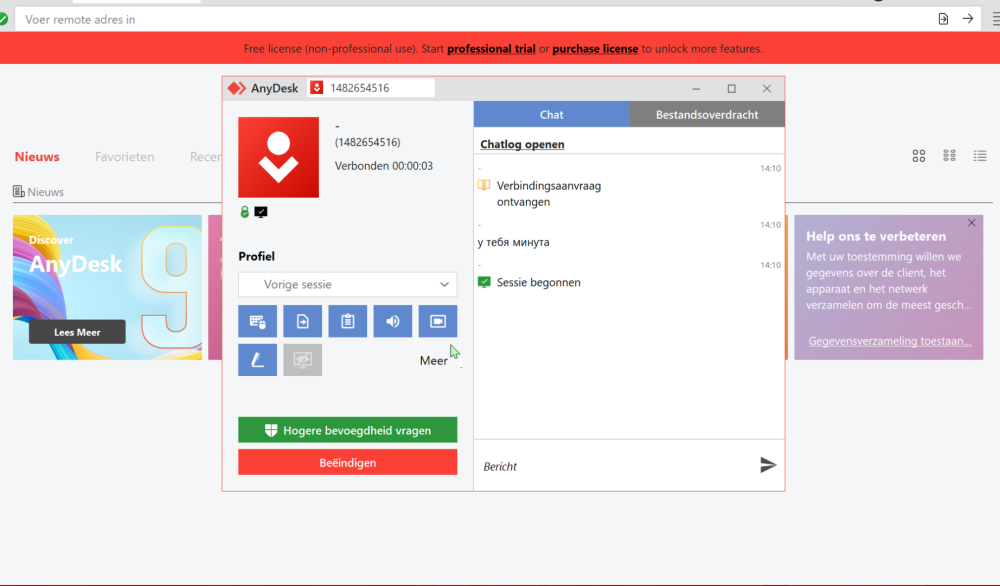Viewport: 1000px width, 586px height.
Task: Click Gegevensverzameling toestaan link
Action: (x=890, y=341)
